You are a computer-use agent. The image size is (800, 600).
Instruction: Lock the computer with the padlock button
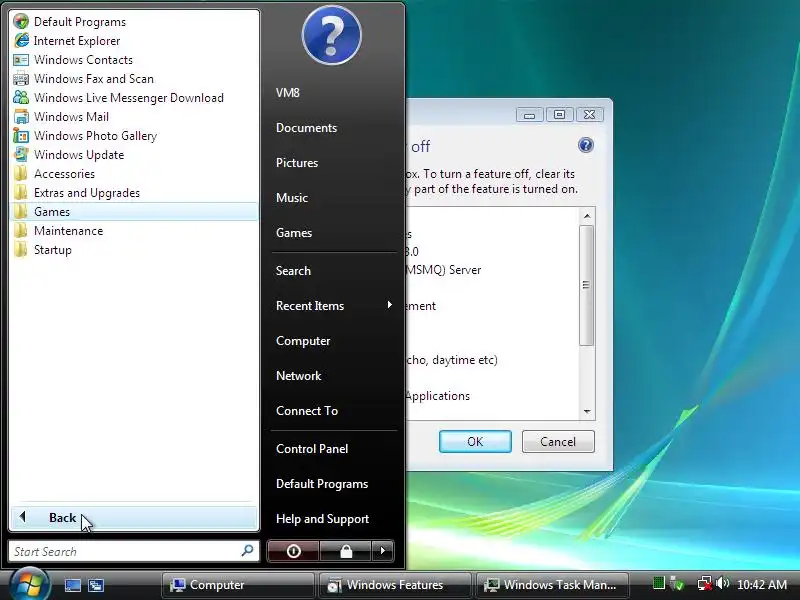click(346, 551)
